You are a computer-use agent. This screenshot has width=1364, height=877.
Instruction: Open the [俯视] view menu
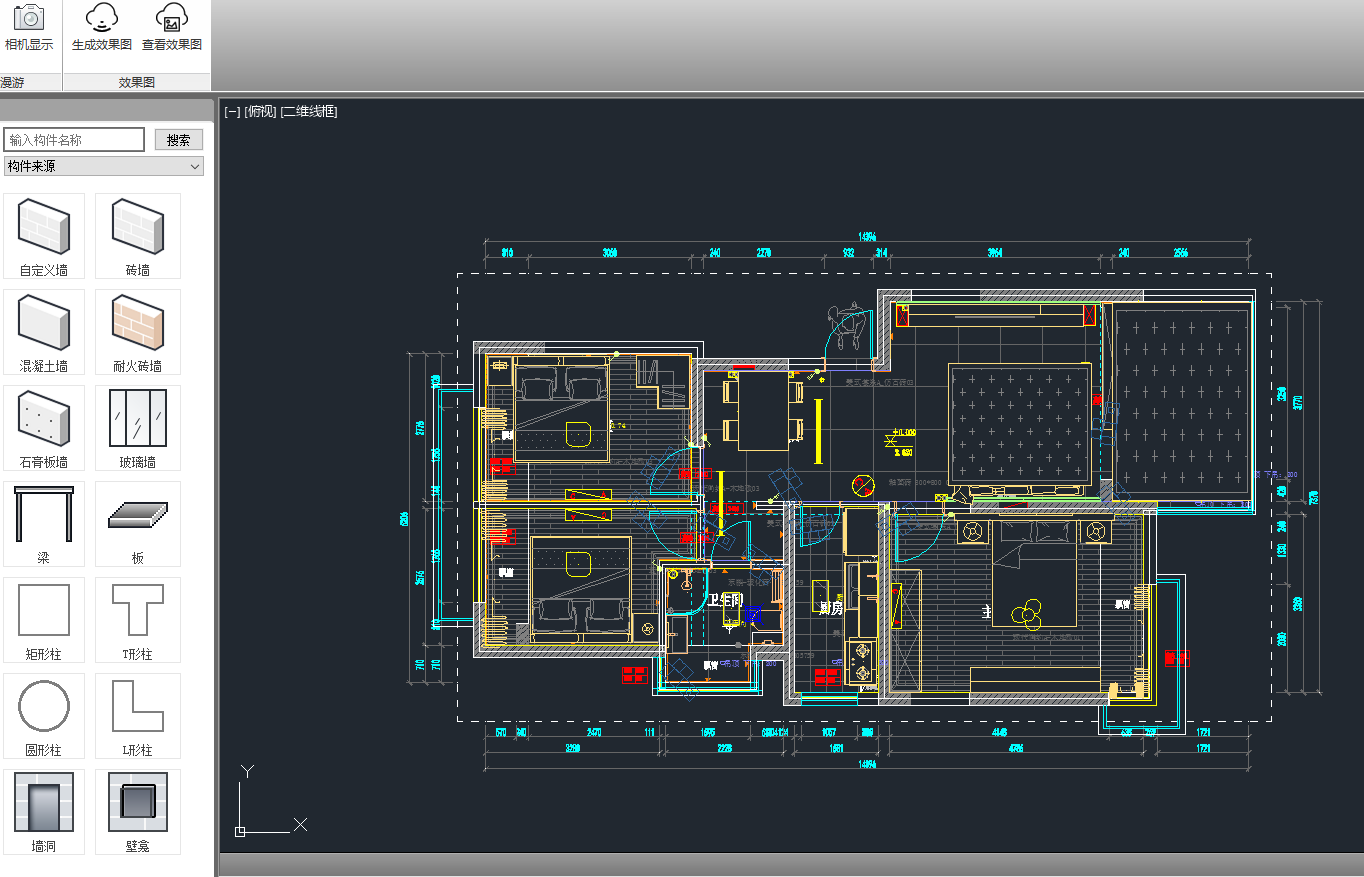[x=260, y=111]
